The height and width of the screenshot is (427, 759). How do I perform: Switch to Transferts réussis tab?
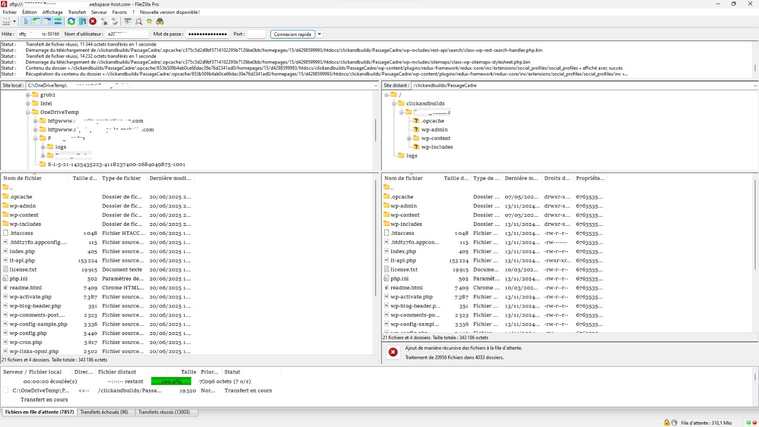point(164,412)
